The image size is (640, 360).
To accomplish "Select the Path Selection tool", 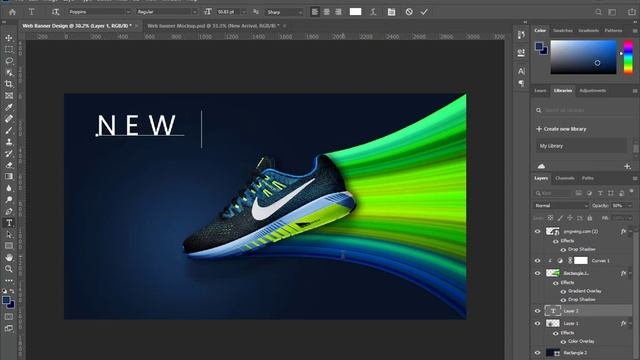I will (9, 234).
